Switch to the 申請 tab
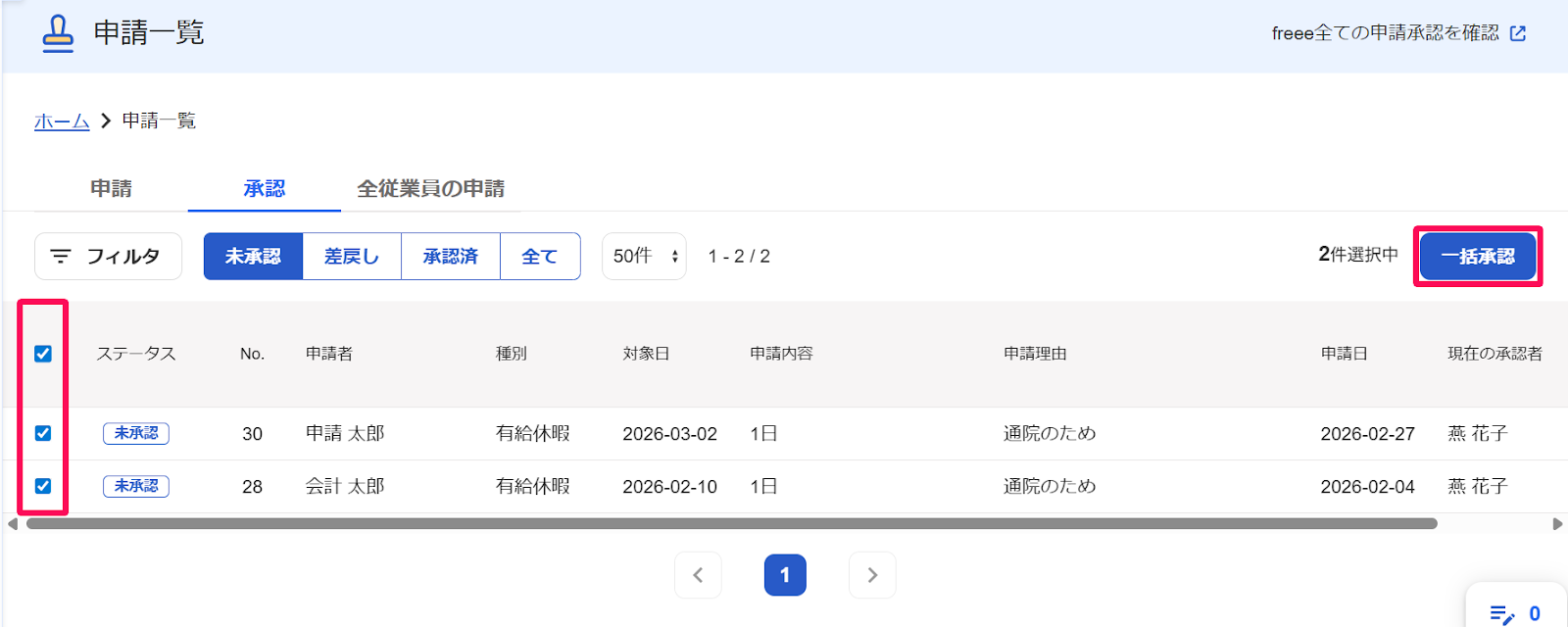 tap(111, 188)
